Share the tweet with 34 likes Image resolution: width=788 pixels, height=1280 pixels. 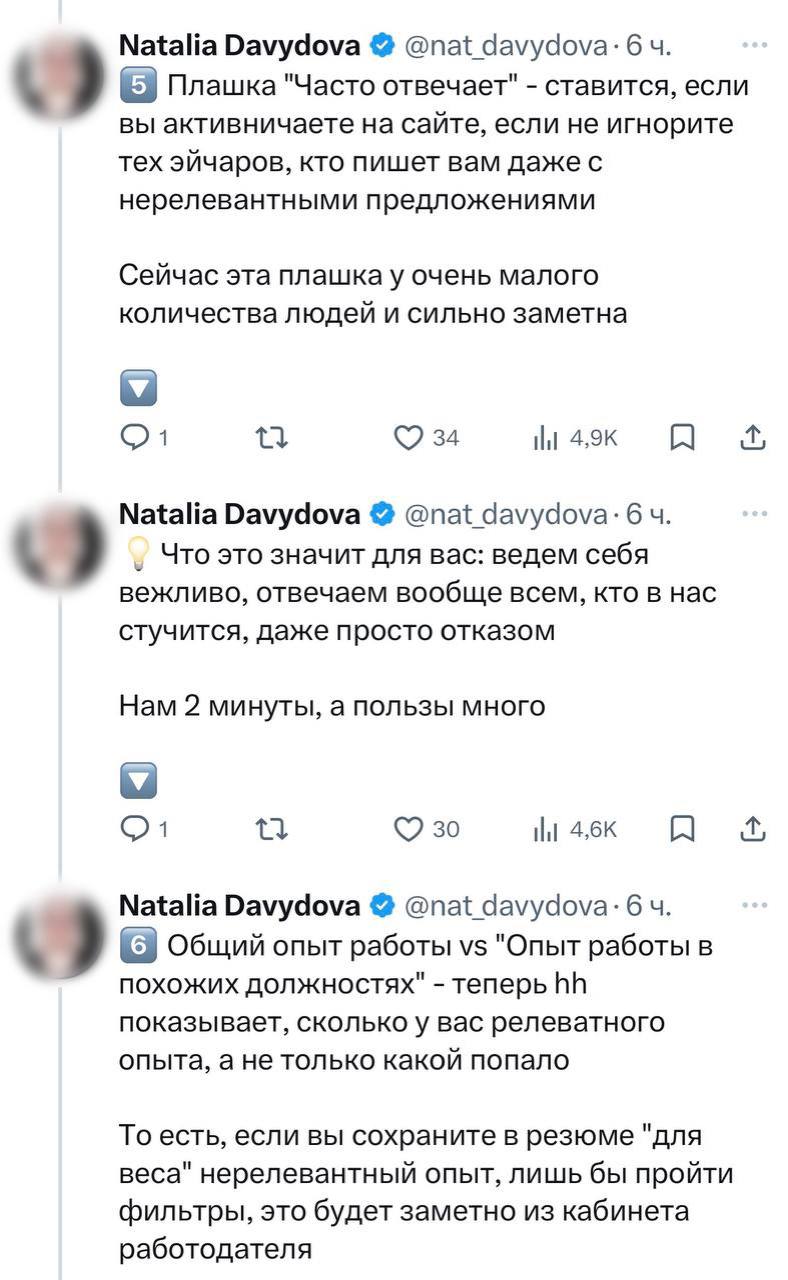753,437
